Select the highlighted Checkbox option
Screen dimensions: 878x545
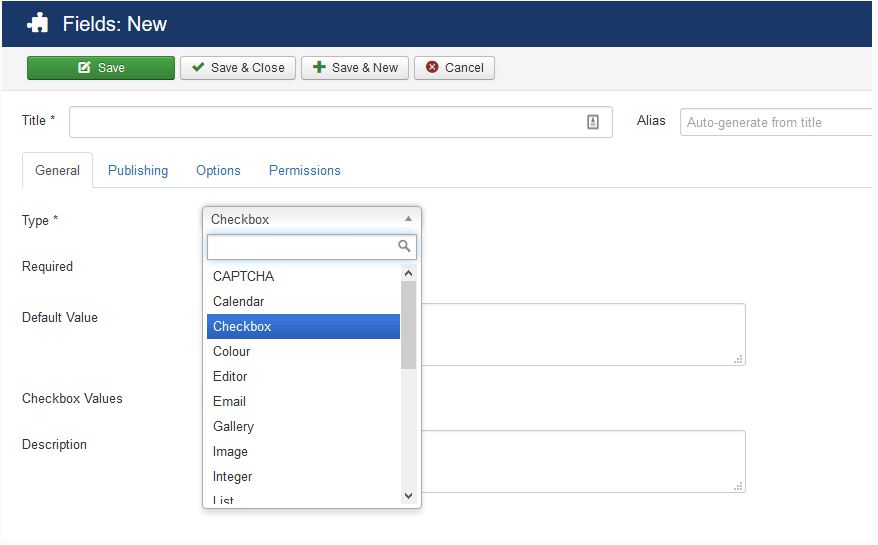303,327
